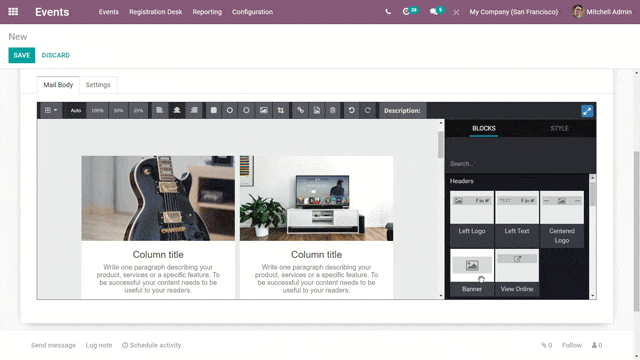Toggle image size 50%
Screen dimensions: 640x360
click(118, 110)
